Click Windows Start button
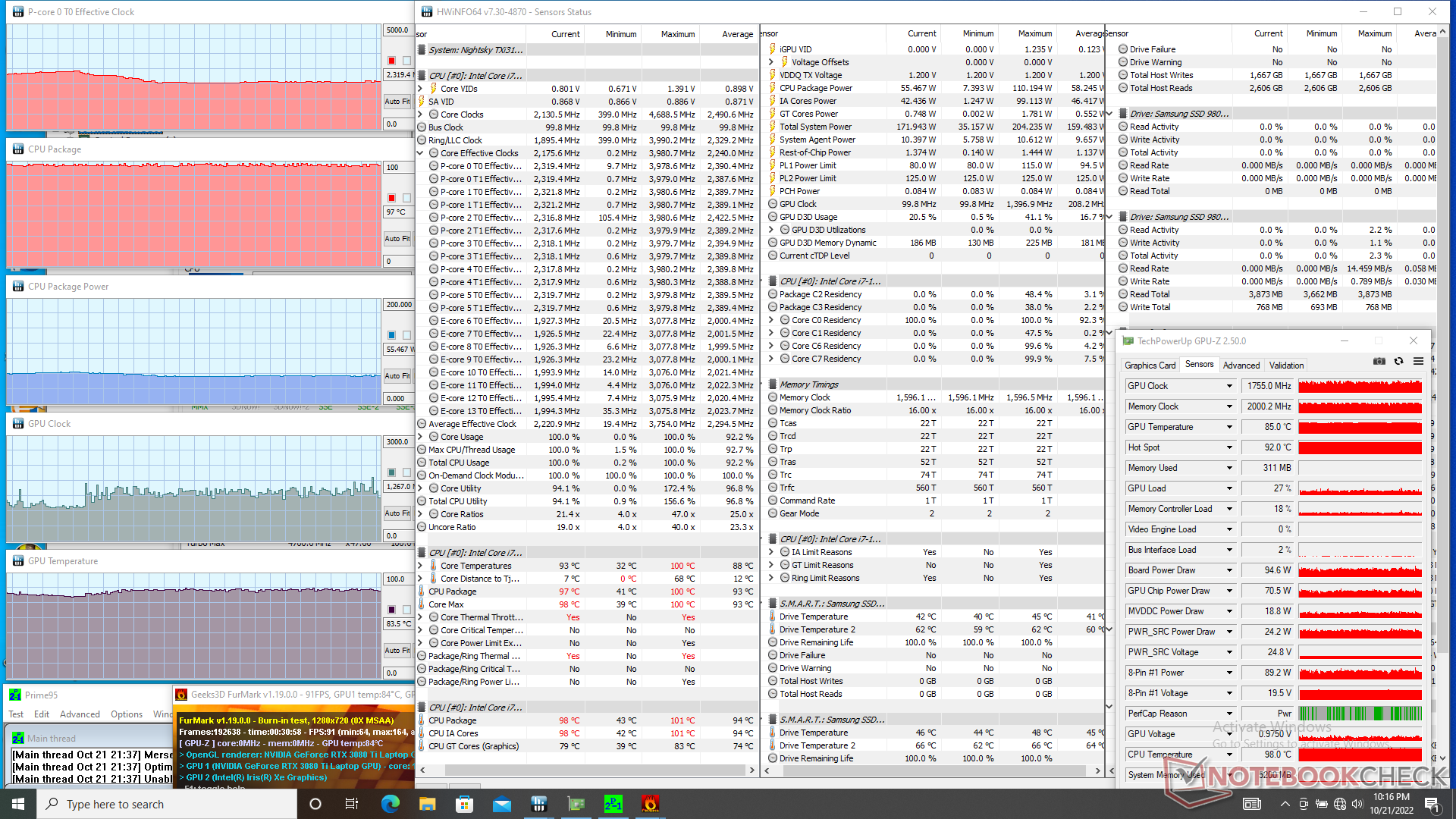The image size is (1456, 819). point(18,804)
